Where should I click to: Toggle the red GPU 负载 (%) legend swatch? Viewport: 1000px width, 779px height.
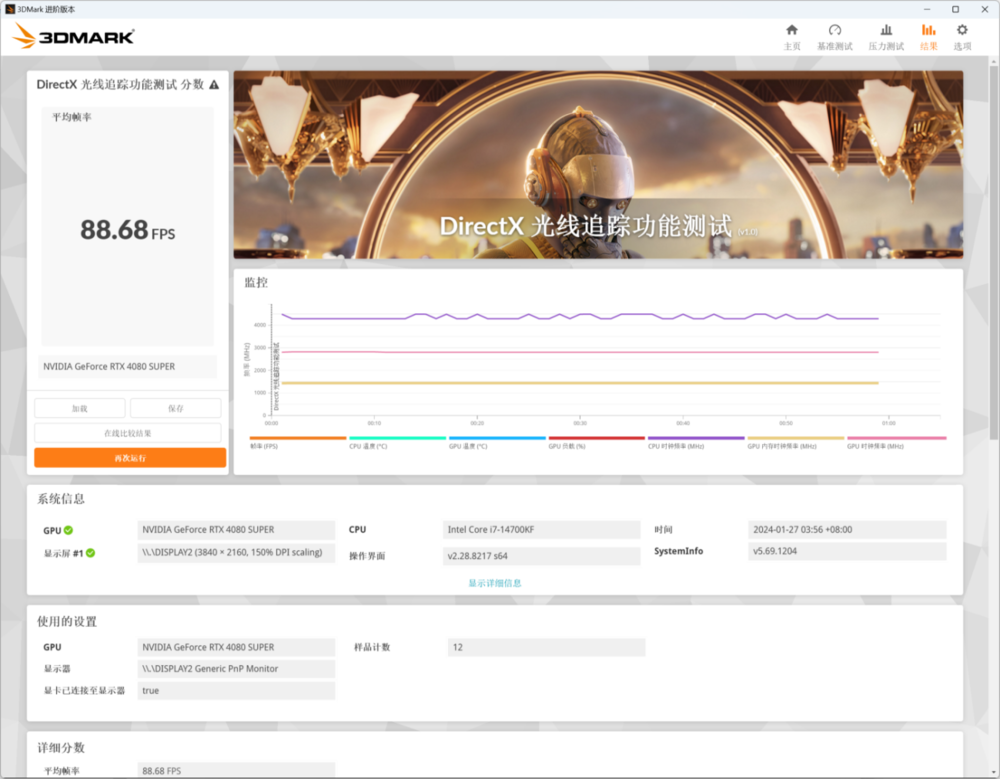[597, 438]
